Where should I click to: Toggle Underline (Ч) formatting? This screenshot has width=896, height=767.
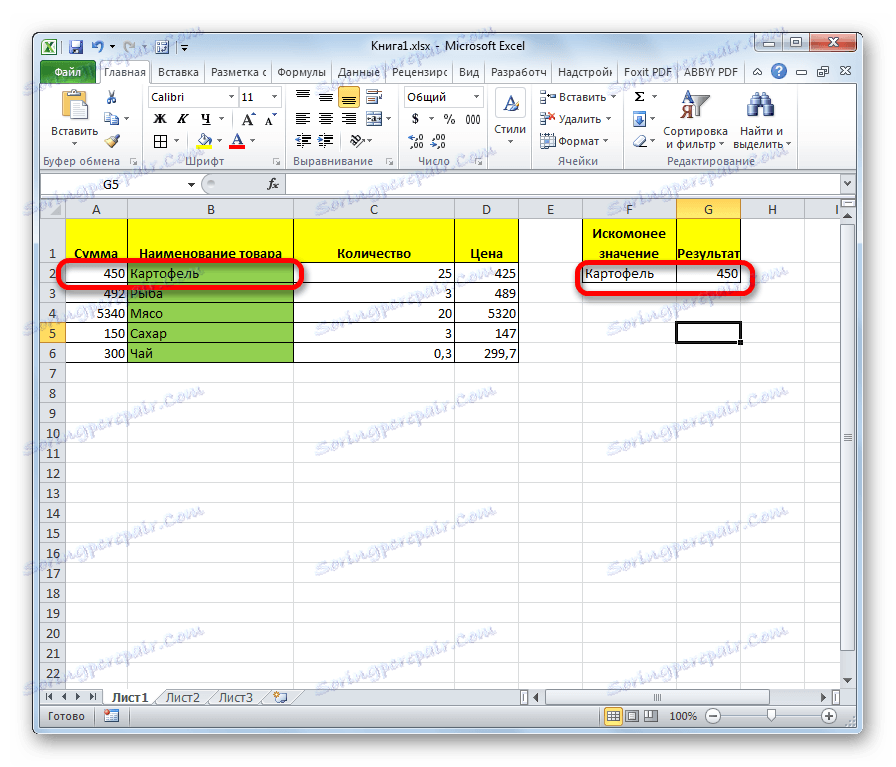click(x=205, y=119)
